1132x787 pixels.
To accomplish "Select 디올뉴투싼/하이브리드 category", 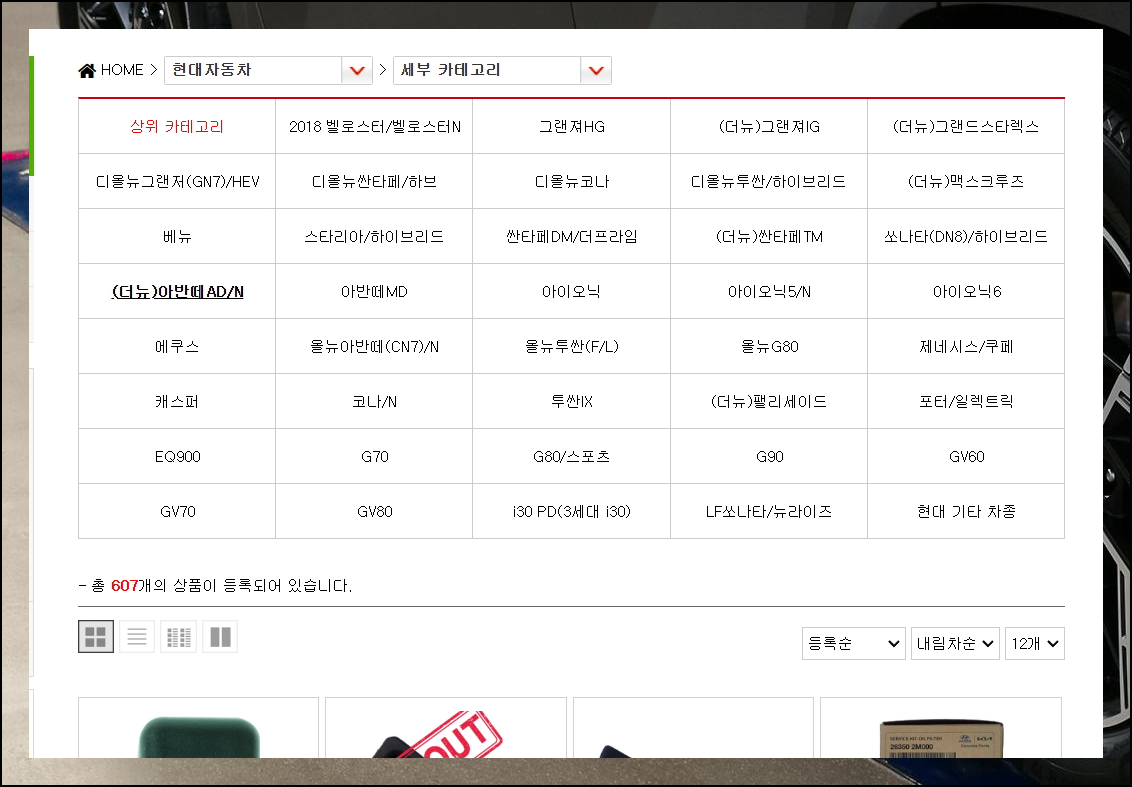I will pos(769,181).
